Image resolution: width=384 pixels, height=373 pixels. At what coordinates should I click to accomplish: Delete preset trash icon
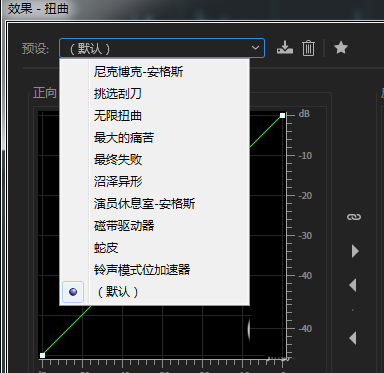308,48
